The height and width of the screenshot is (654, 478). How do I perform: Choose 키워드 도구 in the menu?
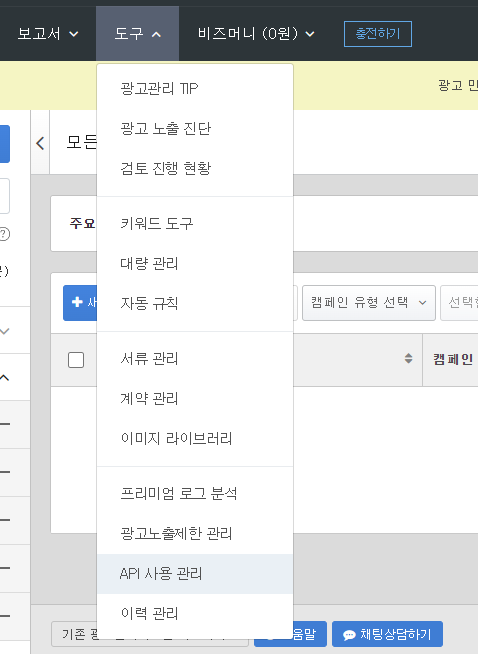195,224
